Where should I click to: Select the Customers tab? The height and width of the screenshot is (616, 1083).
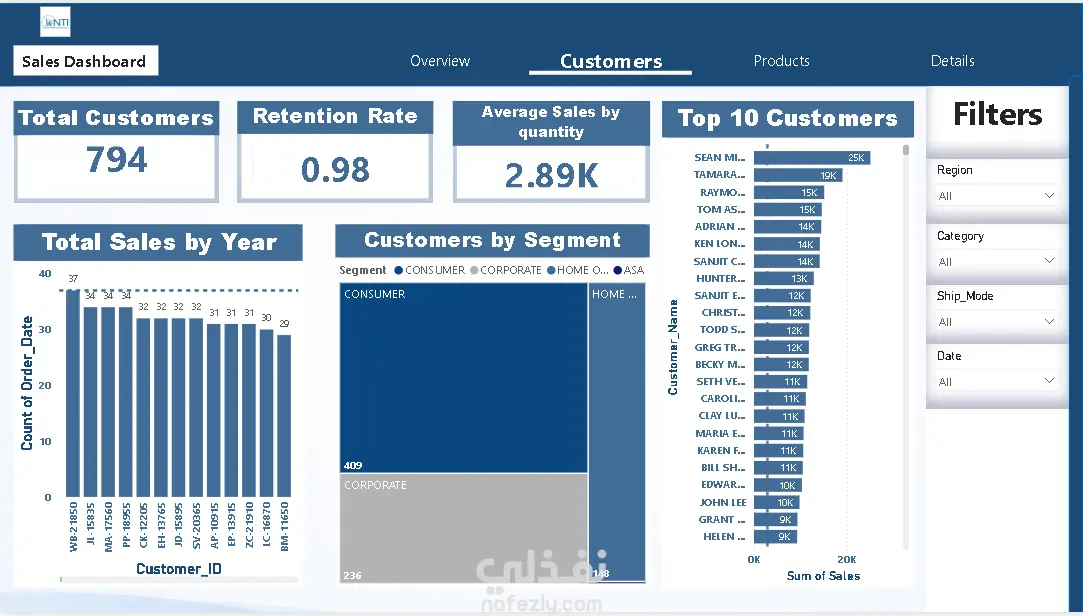coord(611,61)
